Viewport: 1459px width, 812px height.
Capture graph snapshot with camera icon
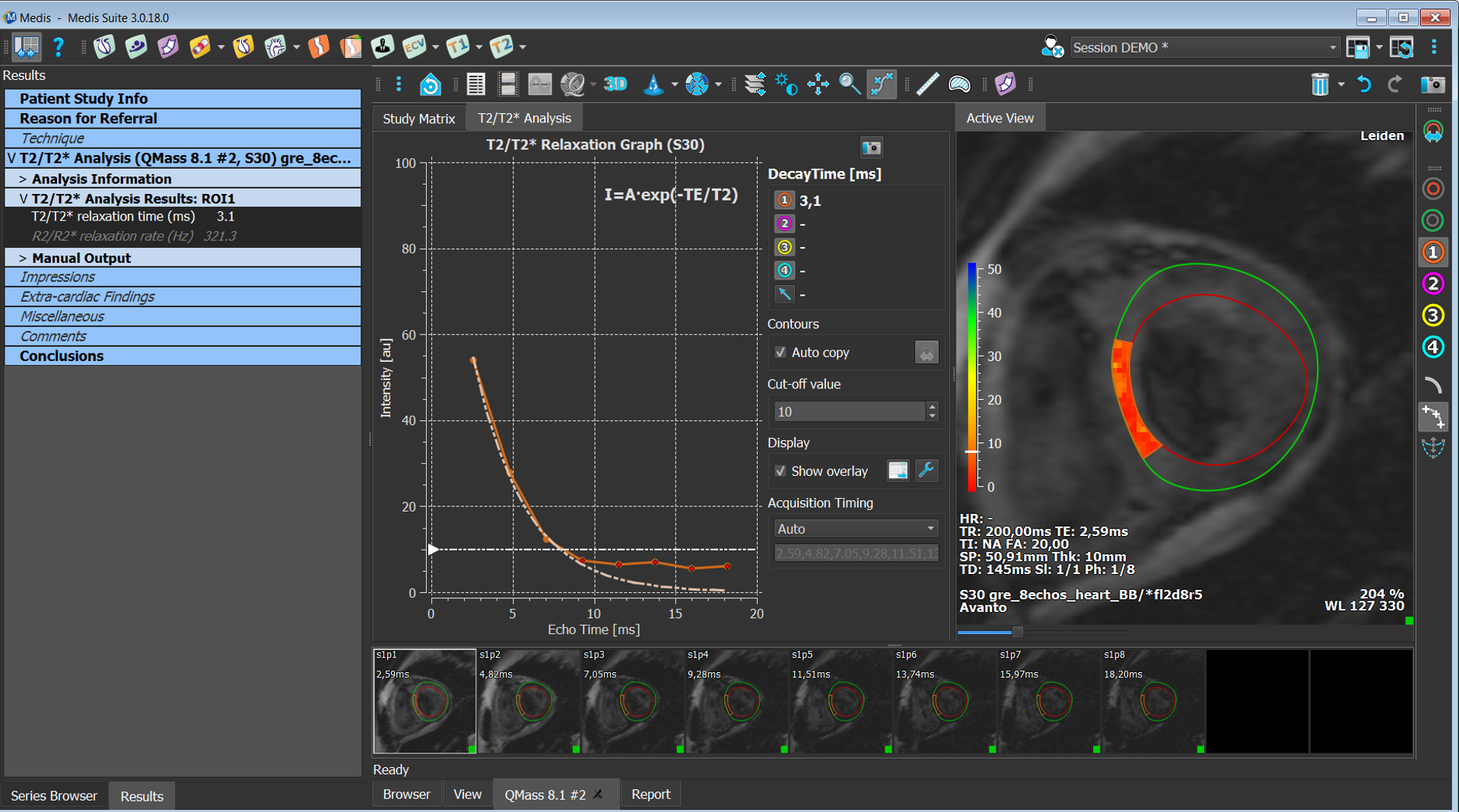pos(871,147)
